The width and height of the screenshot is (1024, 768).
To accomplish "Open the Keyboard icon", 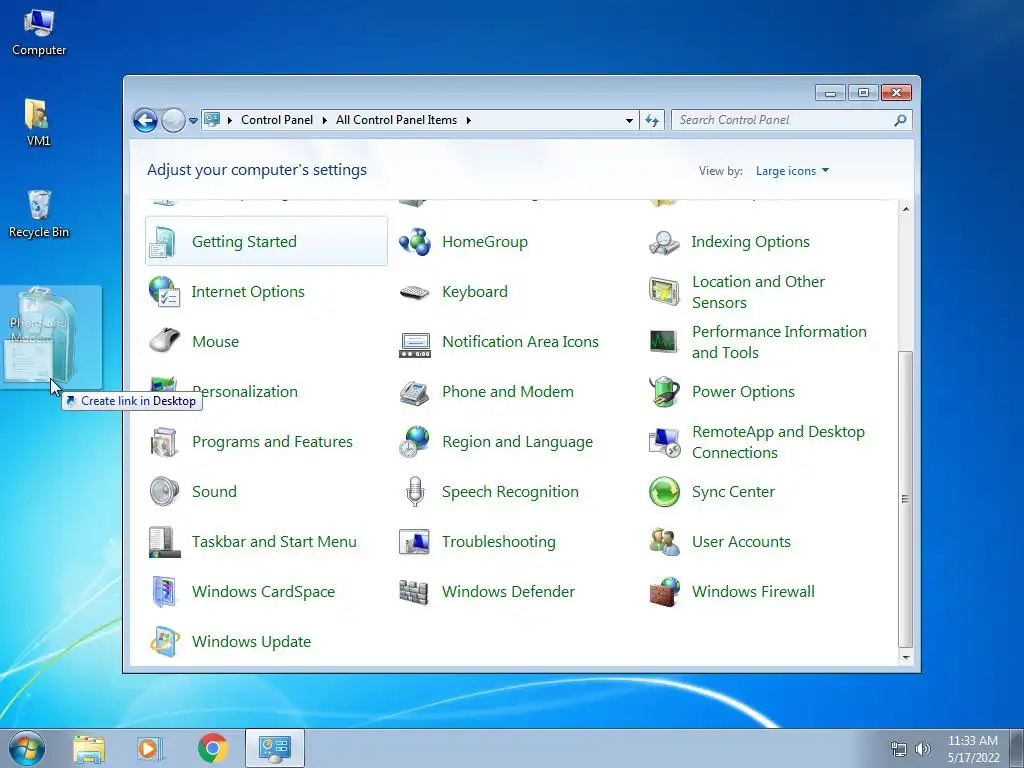I will [415, 293].
